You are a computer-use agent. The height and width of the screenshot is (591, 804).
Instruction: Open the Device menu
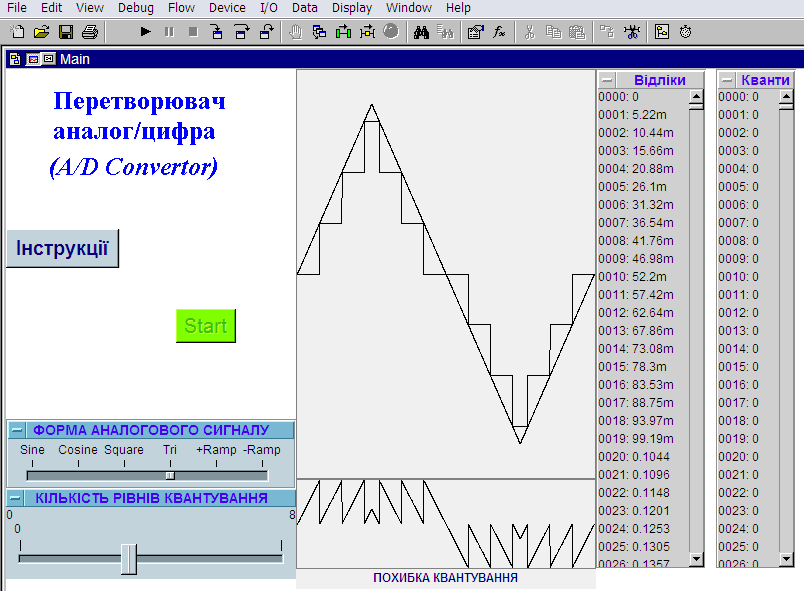click(x=227, y=8)
